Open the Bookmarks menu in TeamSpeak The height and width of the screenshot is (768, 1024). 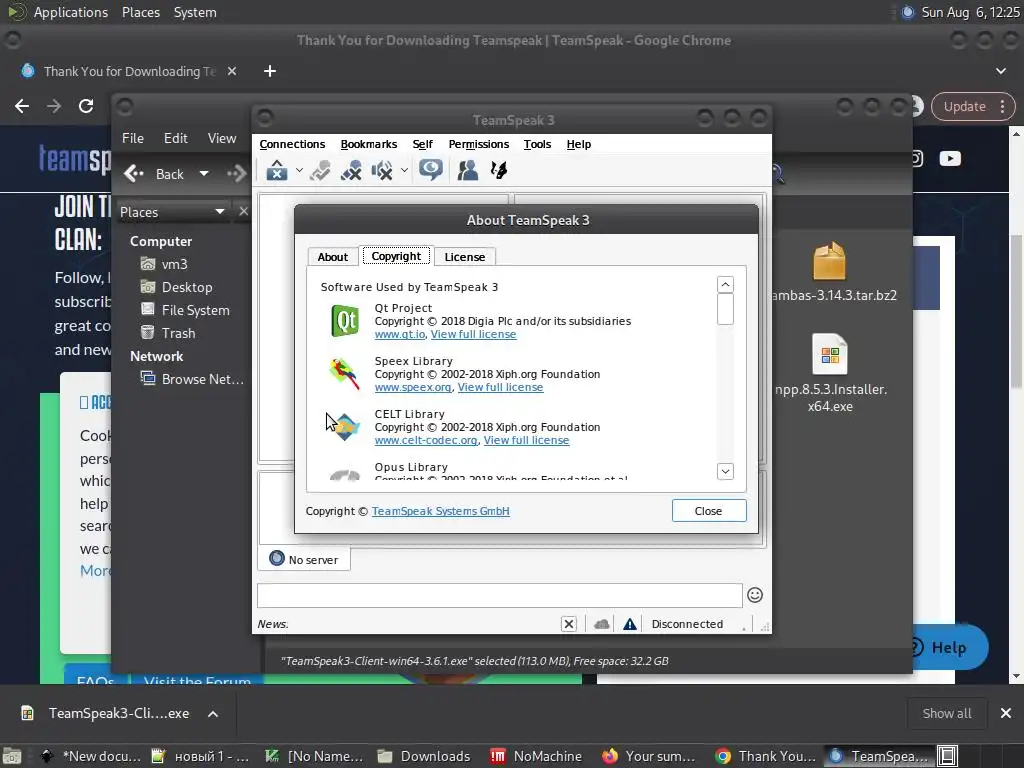point(368,144)
